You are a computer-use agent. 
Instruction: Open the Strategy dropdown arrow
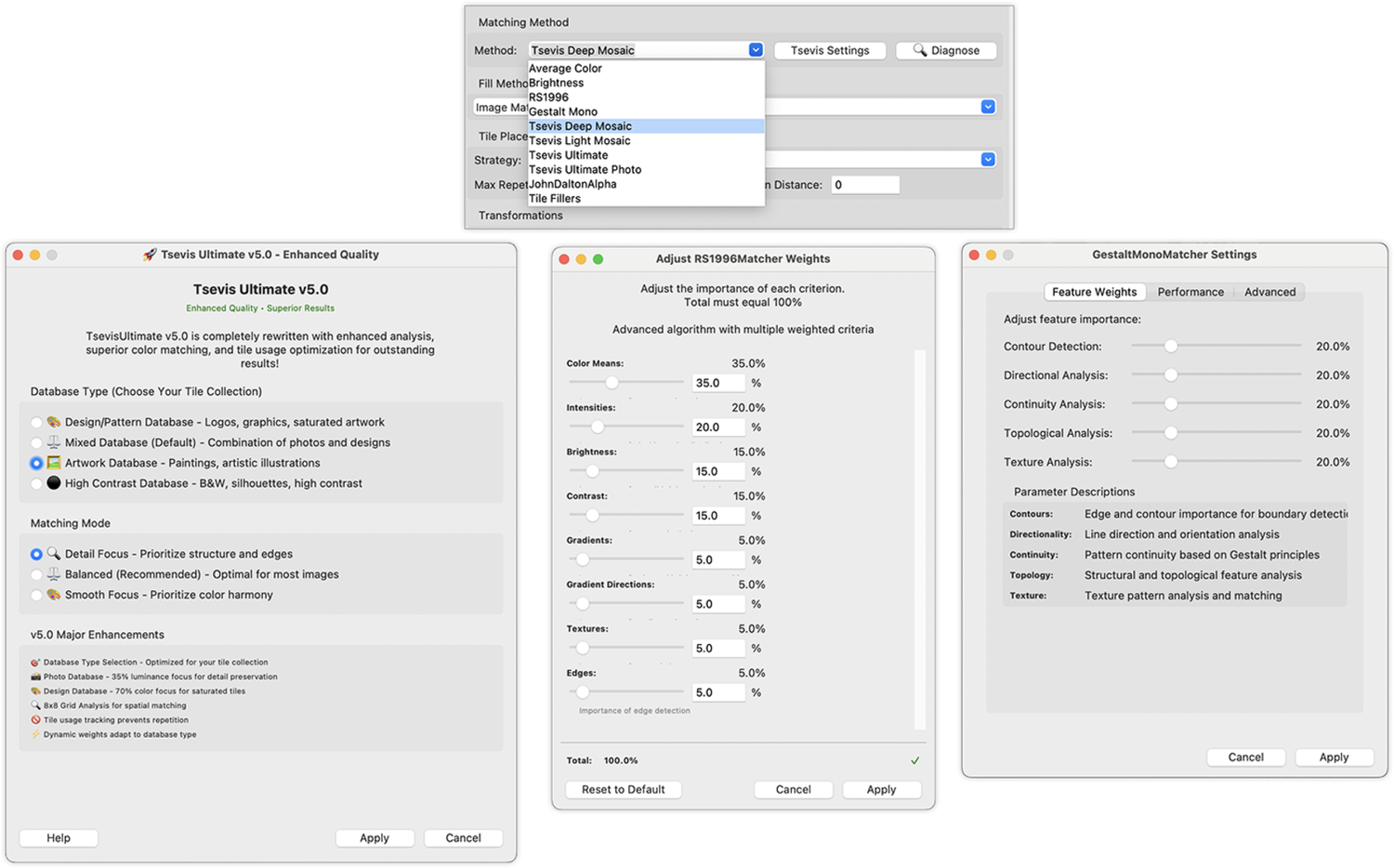click(x=988, y=160)
